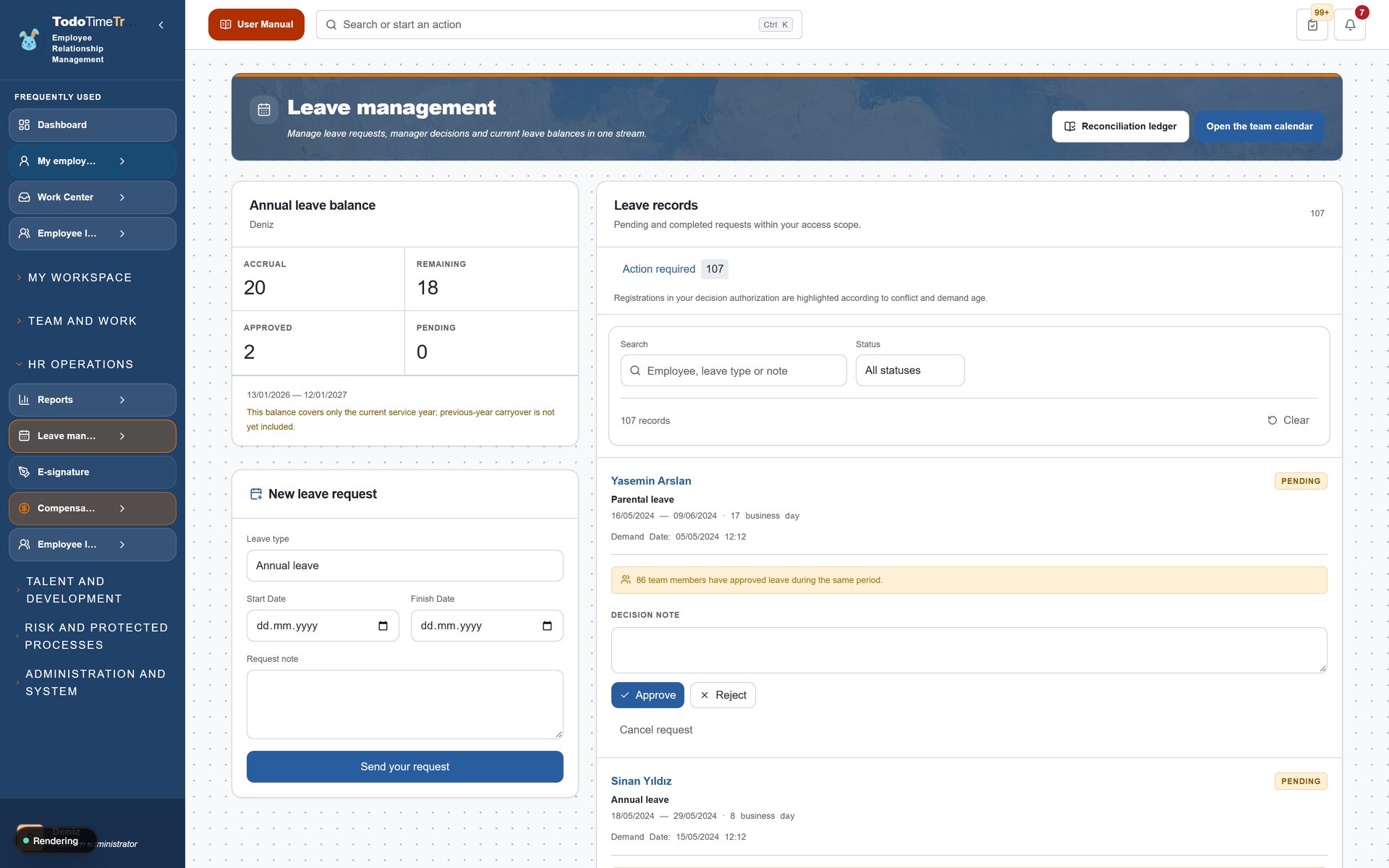The height and width of the screenshot is (868, 1389).
Task: Open the Finish Date calendar picker icon
Action: point(547,626)
